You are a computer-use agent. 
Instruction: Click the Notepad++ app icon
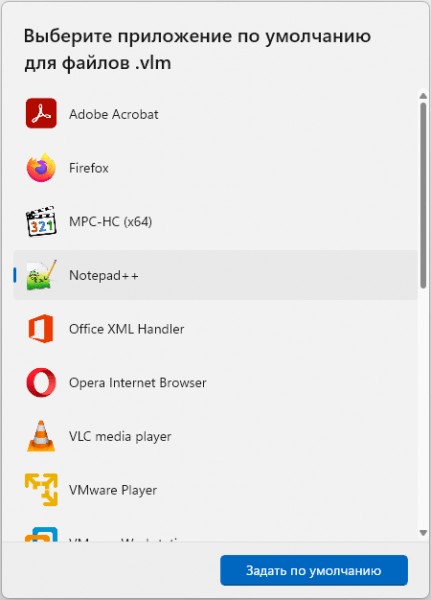pos(41,275)
